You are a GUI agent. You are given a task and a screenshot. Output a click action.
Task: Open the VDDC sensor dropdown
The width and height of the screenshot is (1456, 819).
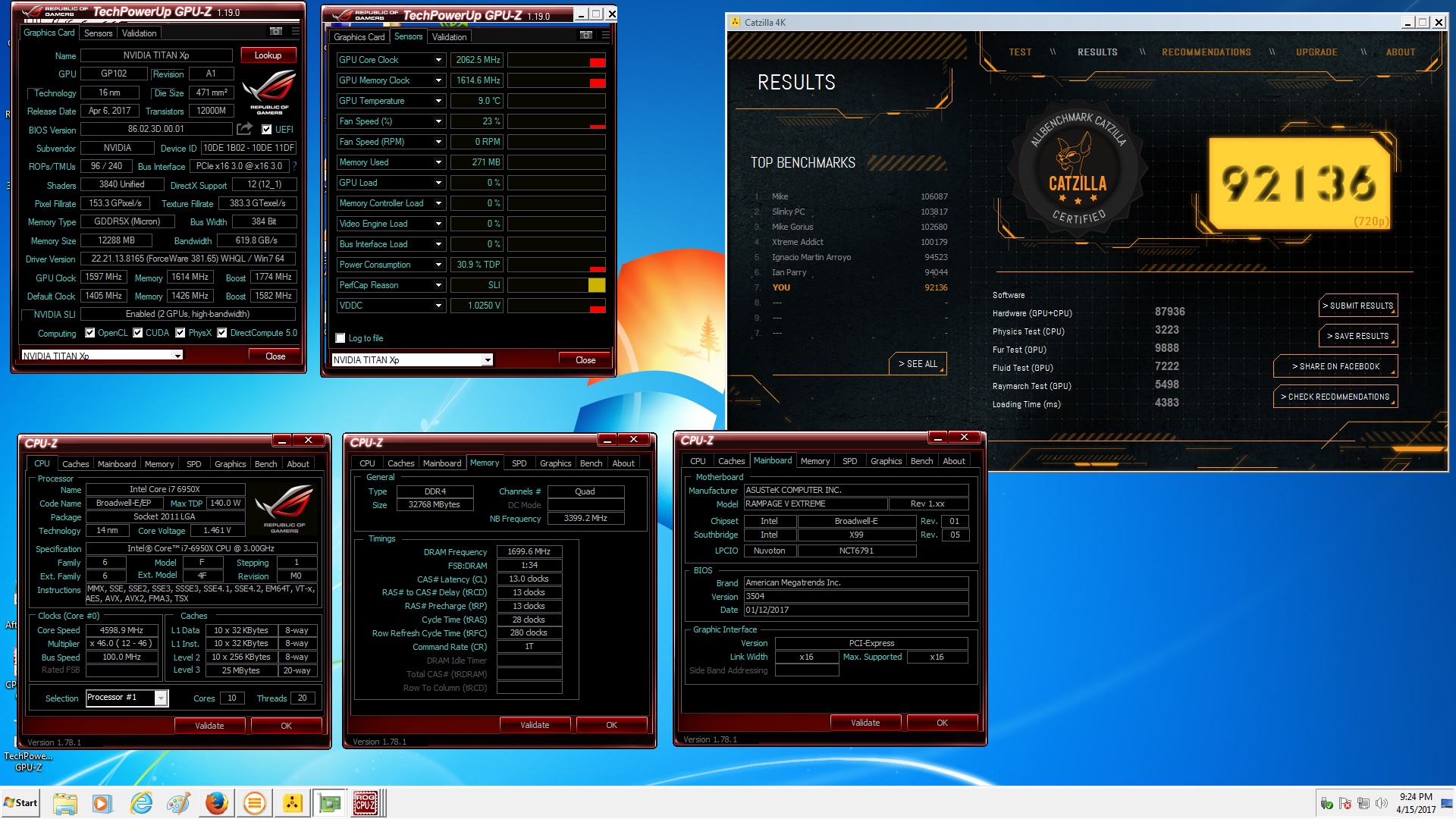coord(438,306)
